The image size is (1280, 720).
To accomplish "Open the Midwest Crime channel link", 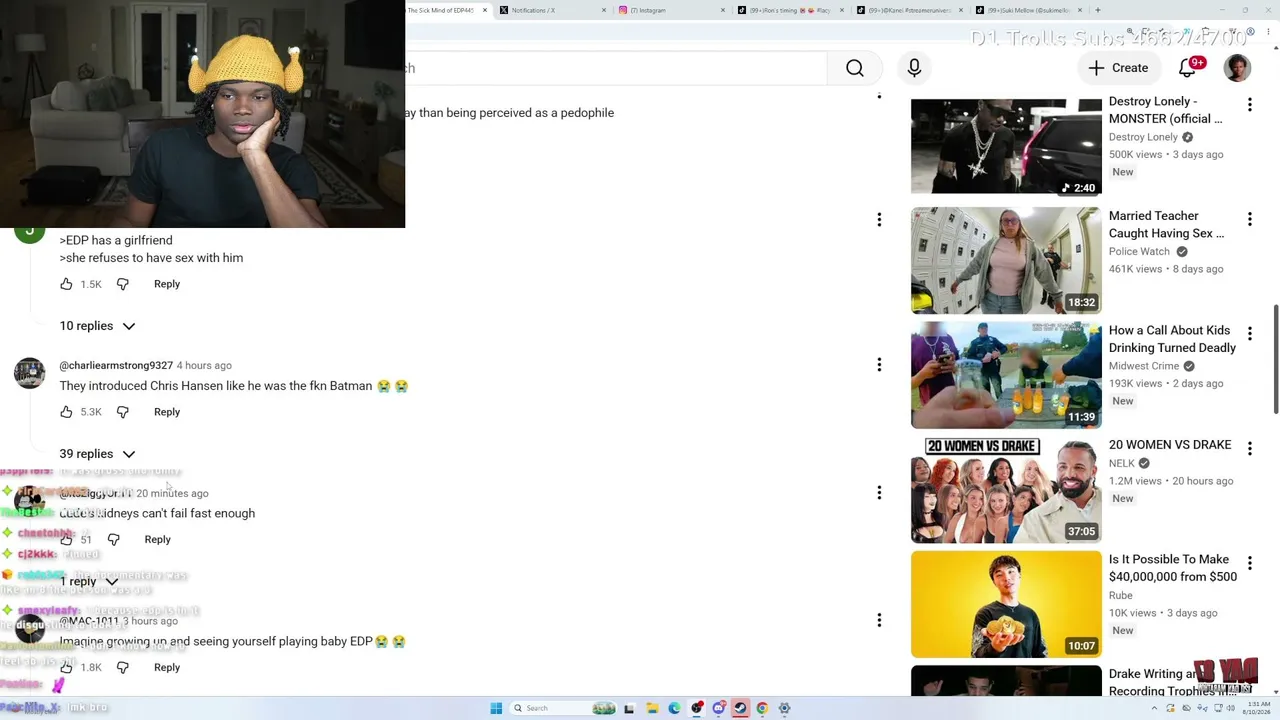I will 1144,366.
